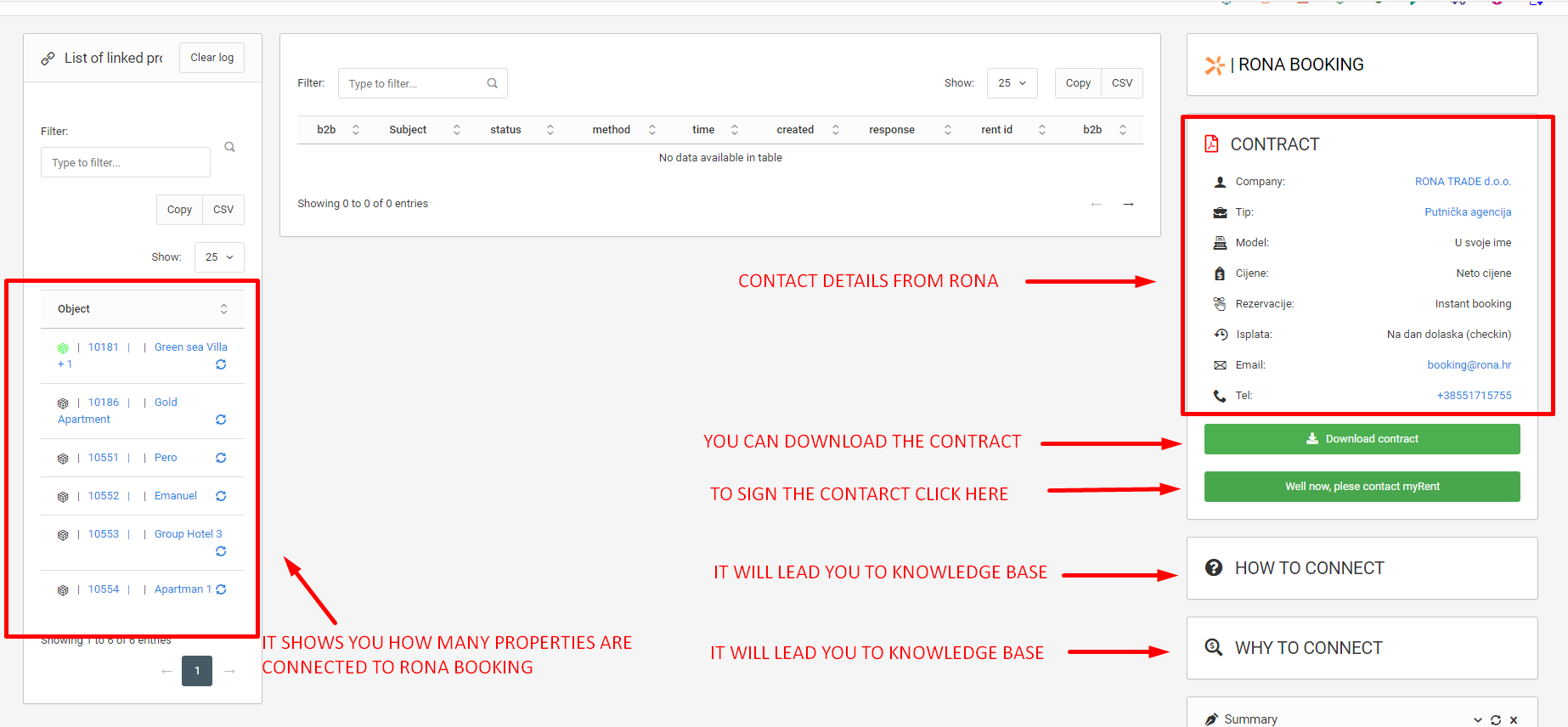Click the Clear log button

pyautogui.click(x=212, y=58)
